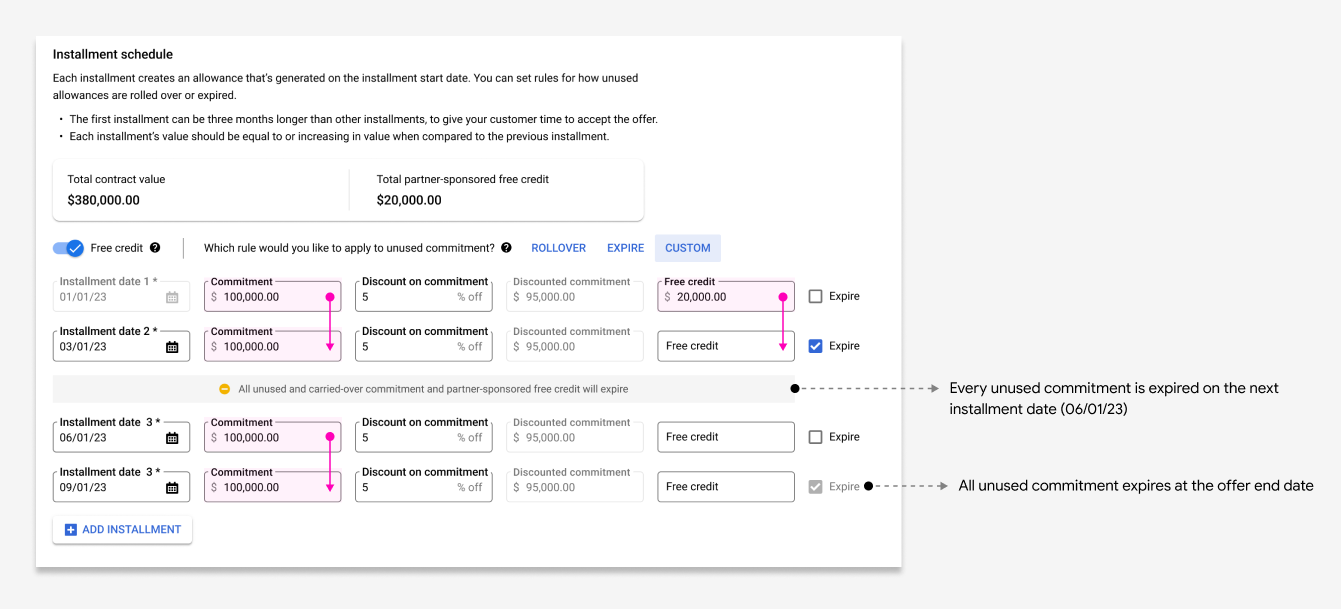Uncheck the Expire checkbox for Installment 2
1342x609 pixels.
coord(816,345)
